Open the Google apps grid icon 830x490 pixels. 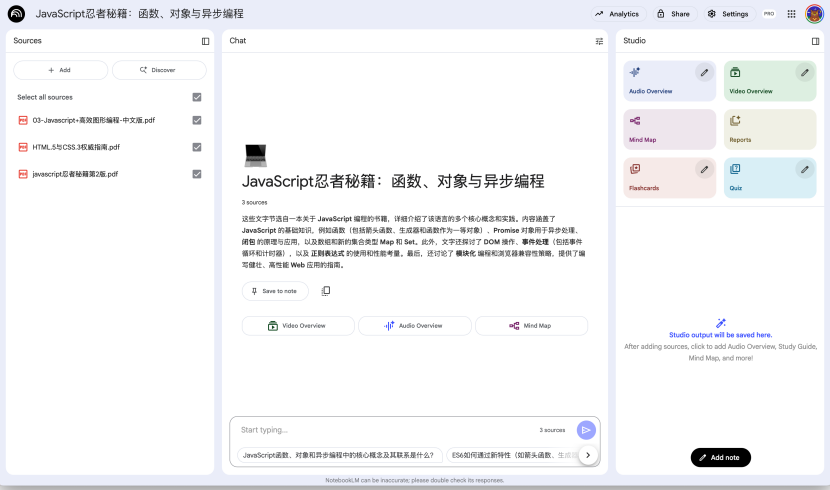[791, 14]
